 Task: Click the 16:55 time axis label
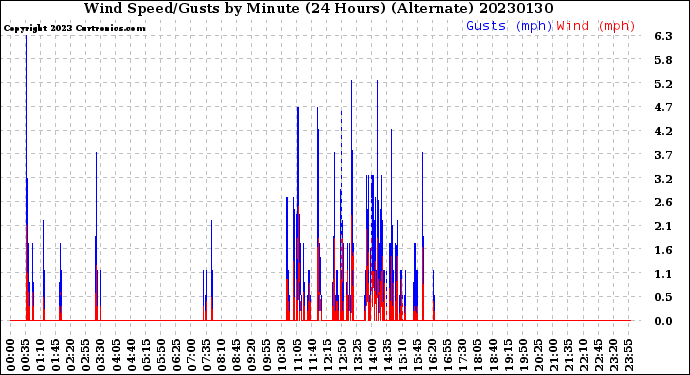click(x=448, y=355)
